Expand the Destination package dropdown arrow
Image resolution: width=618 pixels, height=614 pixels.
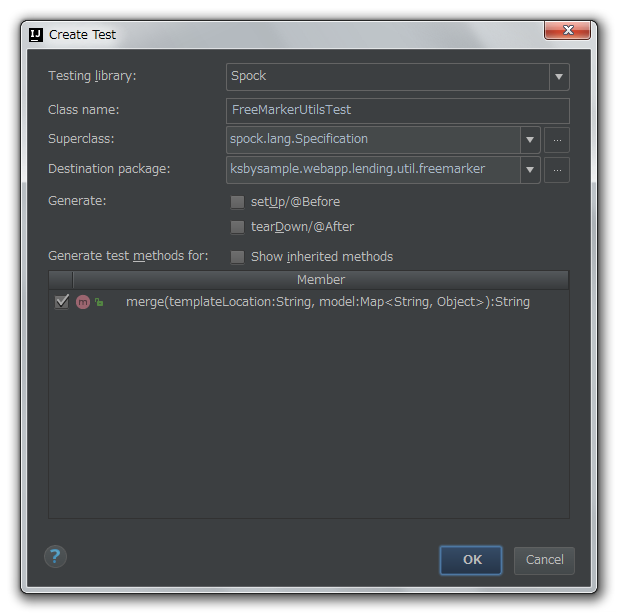click(x=530, y=170)
